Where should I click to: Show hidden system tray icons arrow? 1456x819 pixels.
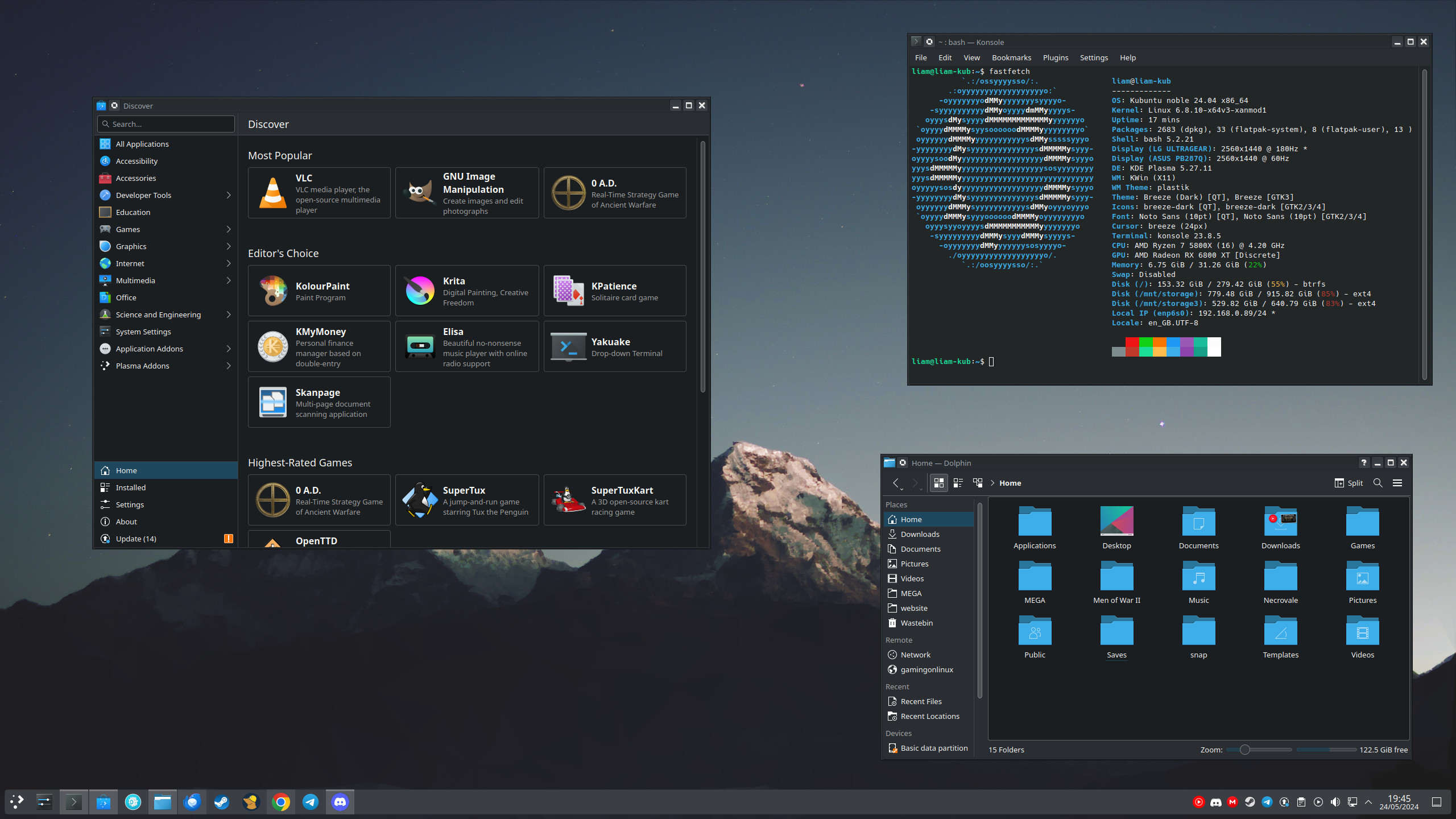[x=1368, y=802]
